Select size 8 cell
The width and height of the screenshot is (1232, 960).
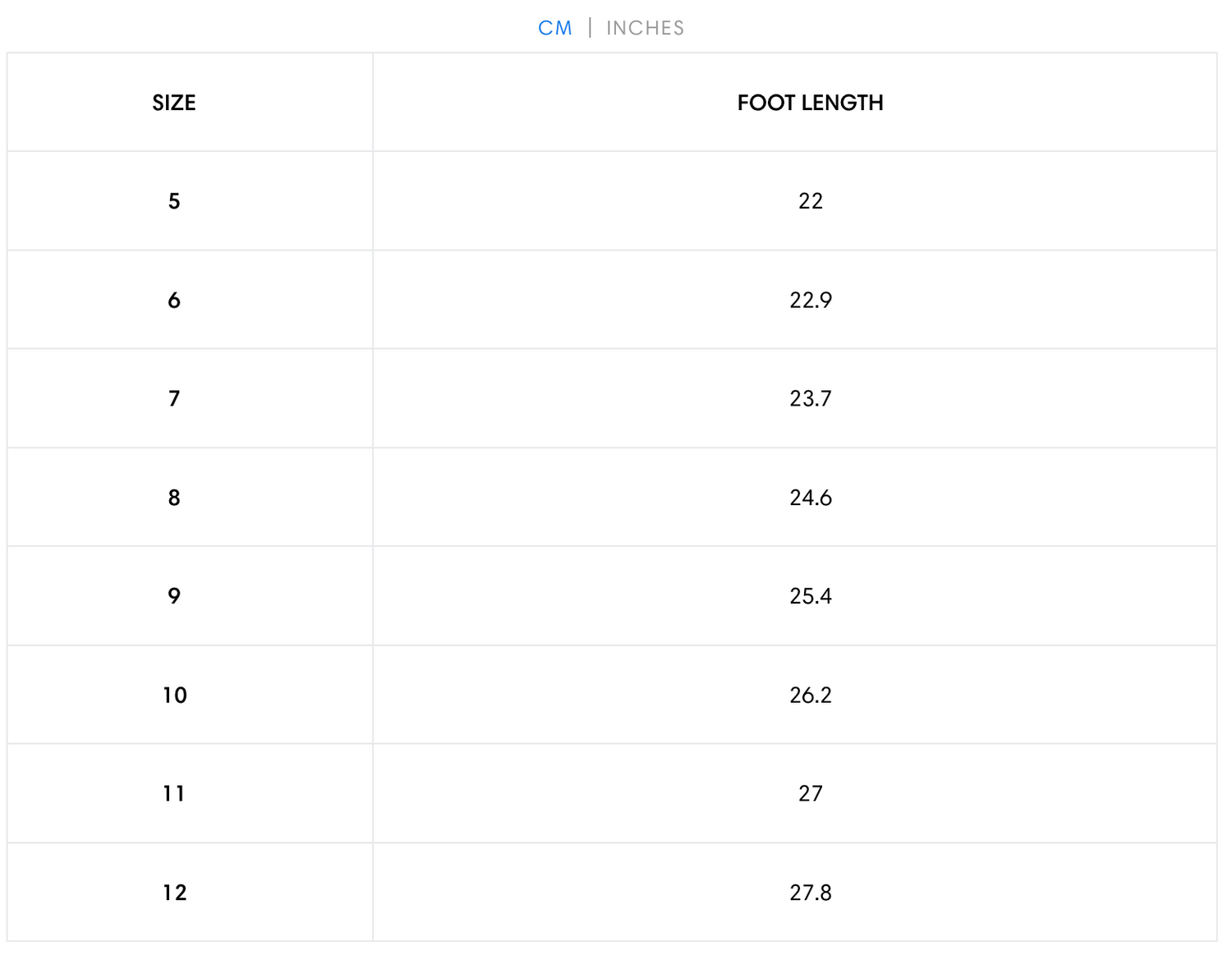(x=174, y=498)
